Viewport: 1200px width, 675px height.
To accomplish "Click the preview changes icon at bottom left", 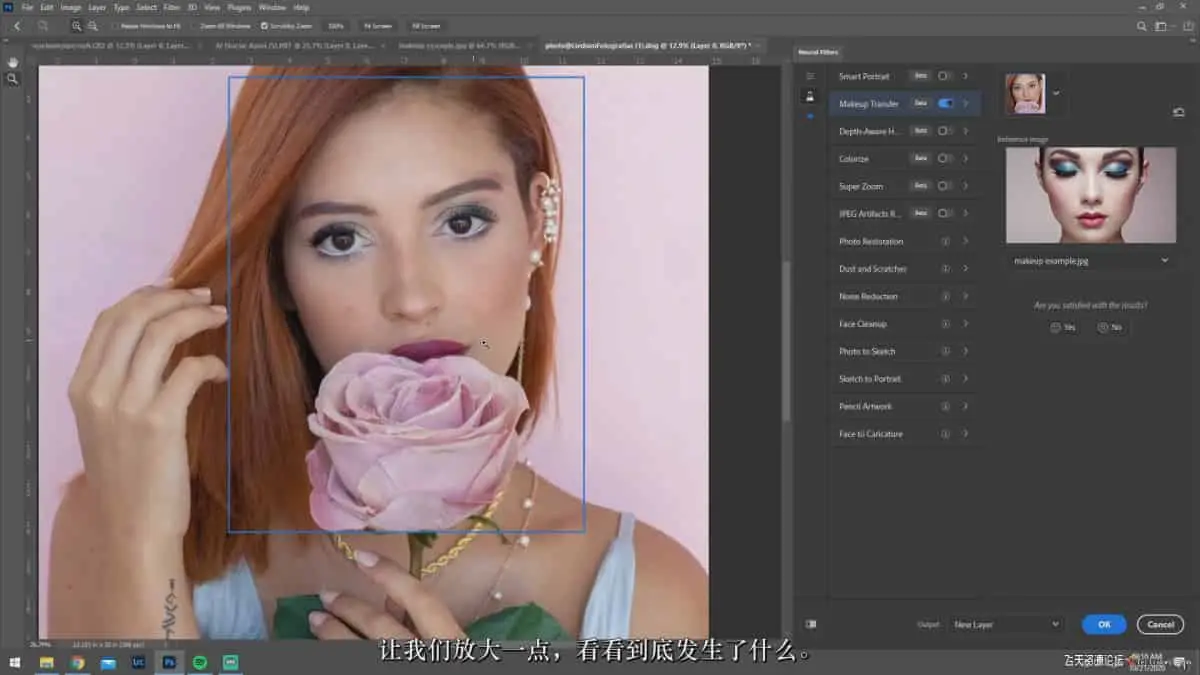I will tap(811, 624).
